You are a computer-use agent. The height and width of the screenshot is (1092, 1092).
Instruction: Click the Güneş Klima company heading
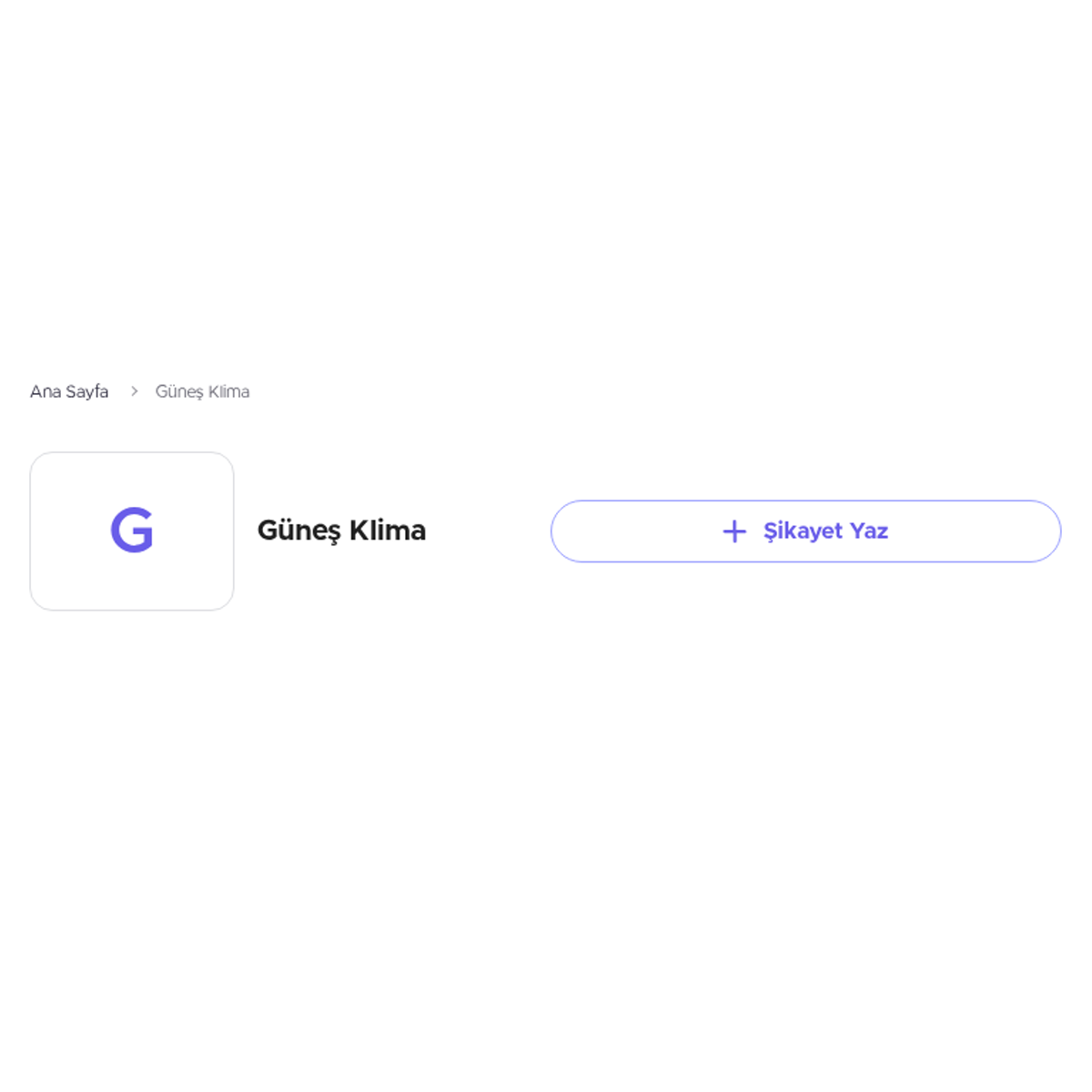click(341, 531)
